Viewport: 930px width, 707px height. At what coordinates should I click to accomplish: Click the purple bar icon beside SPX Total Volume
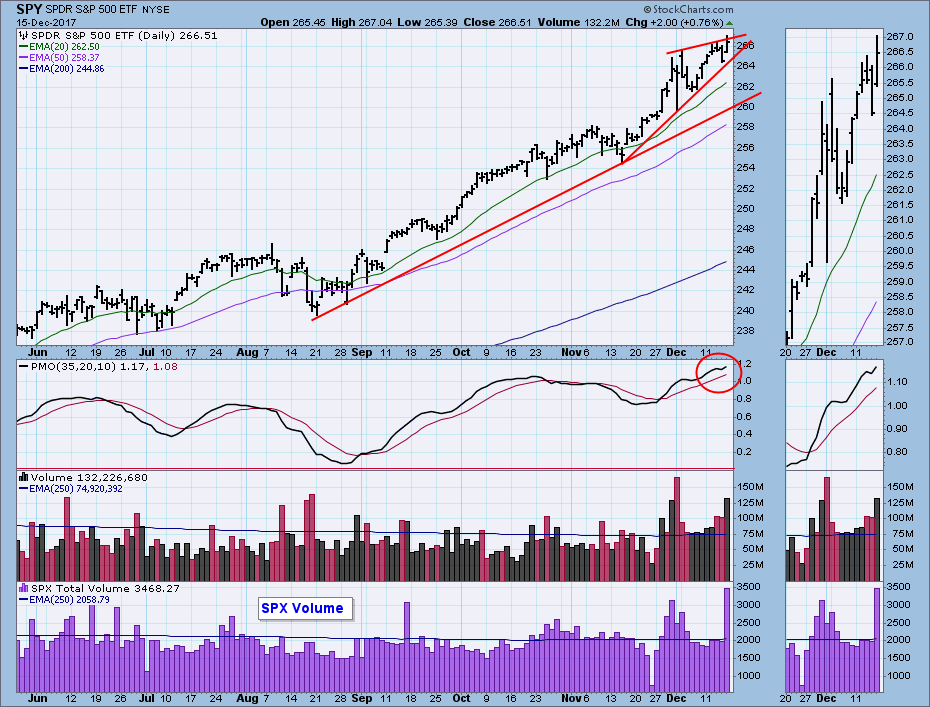point(24,588)
